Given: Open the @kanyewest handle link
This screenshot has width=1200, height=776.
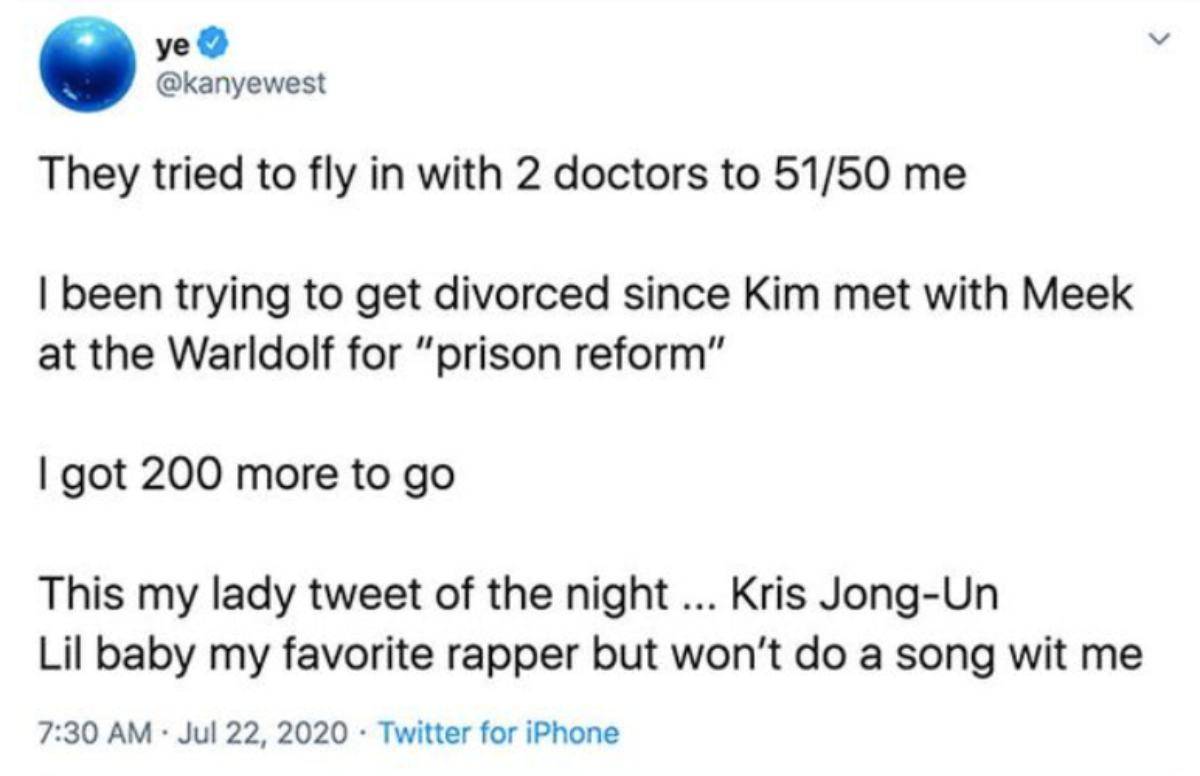Looking at the screenshot, I should [241, 83].
